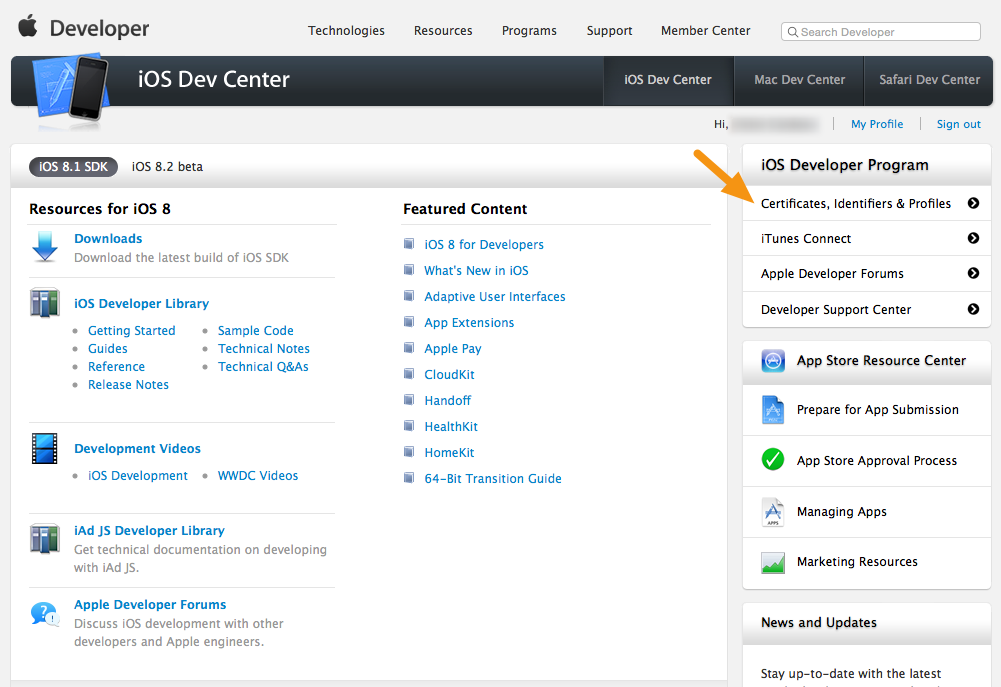Screen dimensions: 1001x687
Task: Open the Member Center menu item
Action: coord(705,31)
